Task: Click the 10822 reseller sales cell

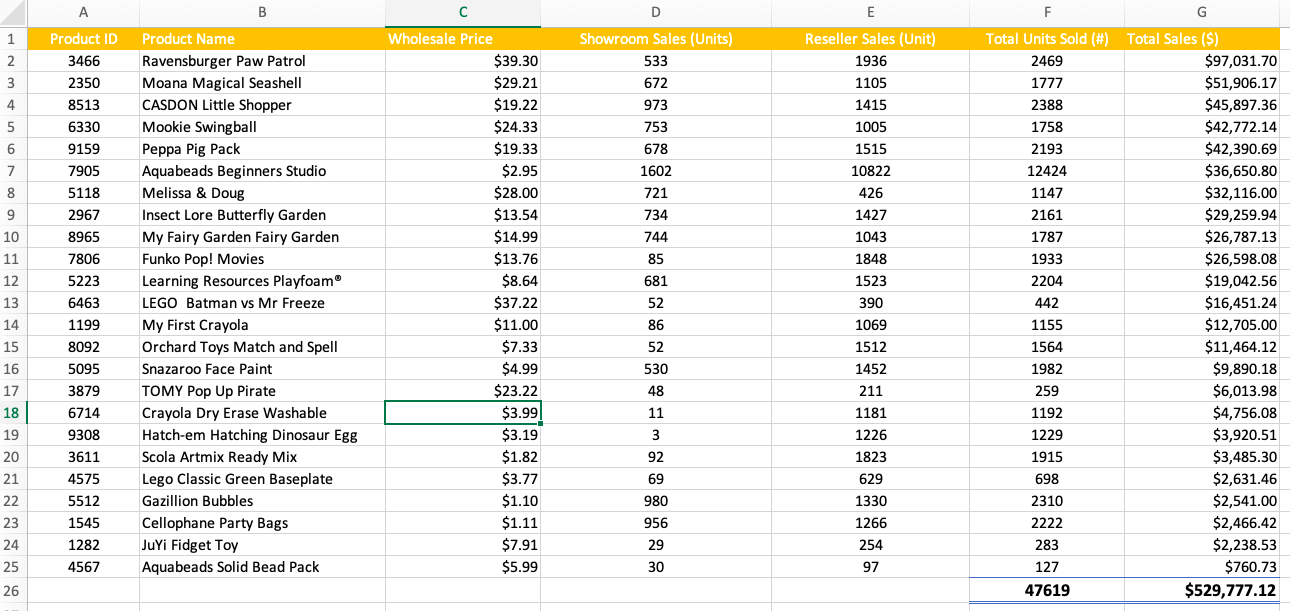Action: click(870, 171)
